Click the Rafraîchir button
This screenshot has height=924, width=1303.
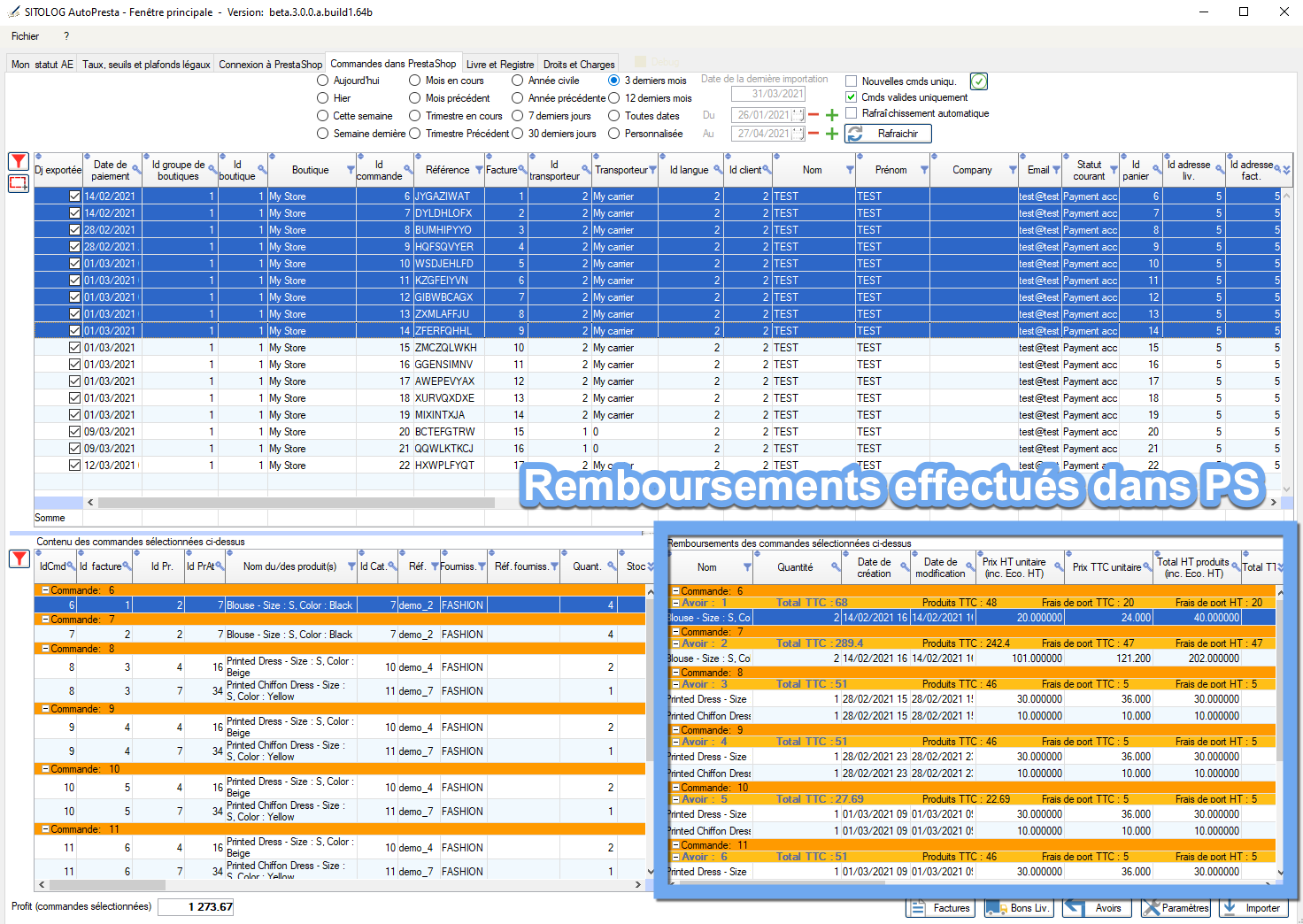(888, 134)
